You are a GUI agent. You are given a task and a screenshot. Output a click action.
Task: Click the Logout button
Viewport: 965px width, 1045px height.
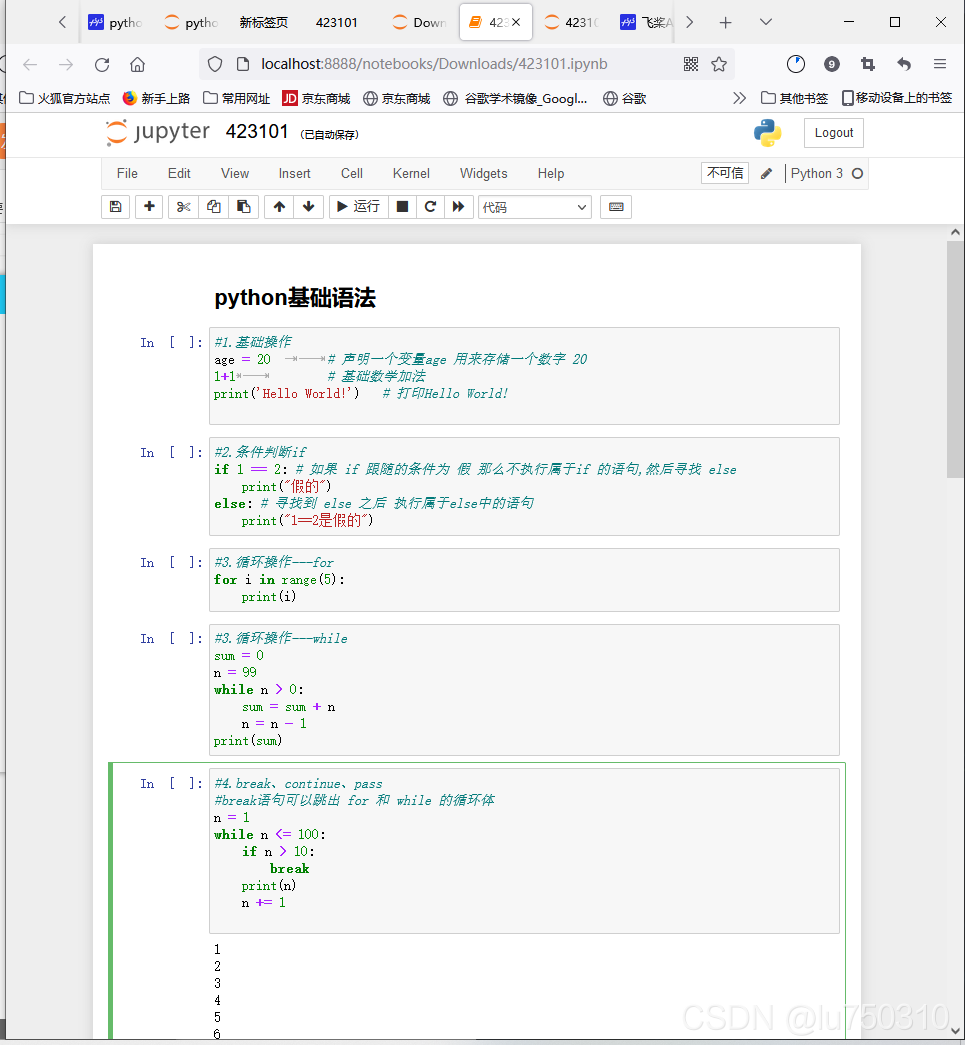[833, 132]
